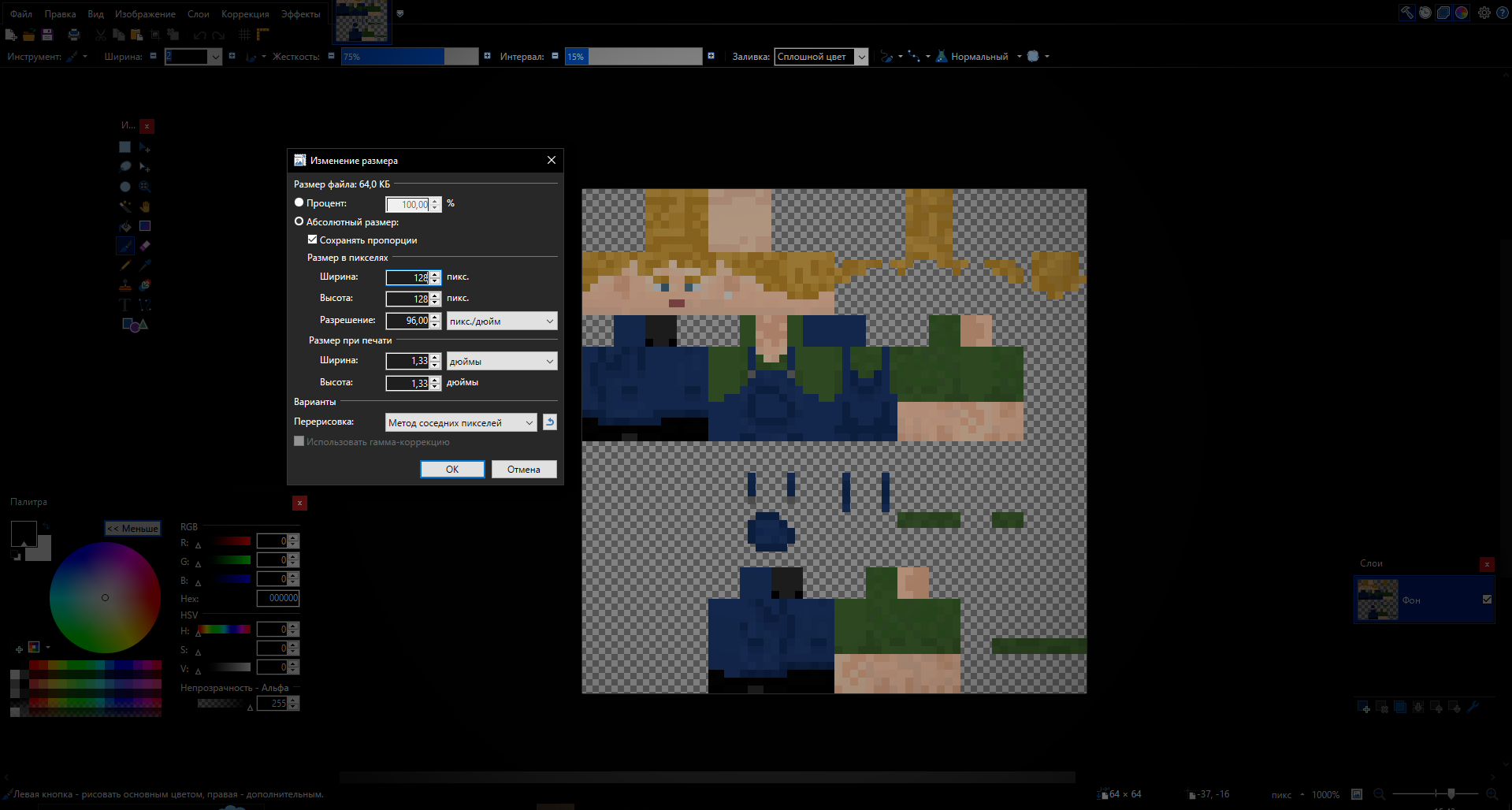Open the Изображение menu
The width and height of the screenshot is (1512, 810).
point(145,14)
